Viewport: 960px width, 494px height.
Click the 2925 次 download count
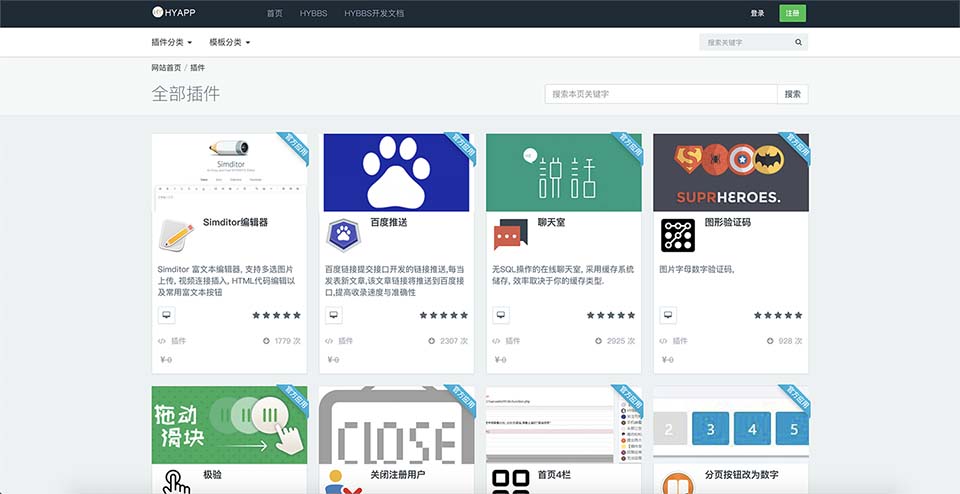click(x=616, y=341)
